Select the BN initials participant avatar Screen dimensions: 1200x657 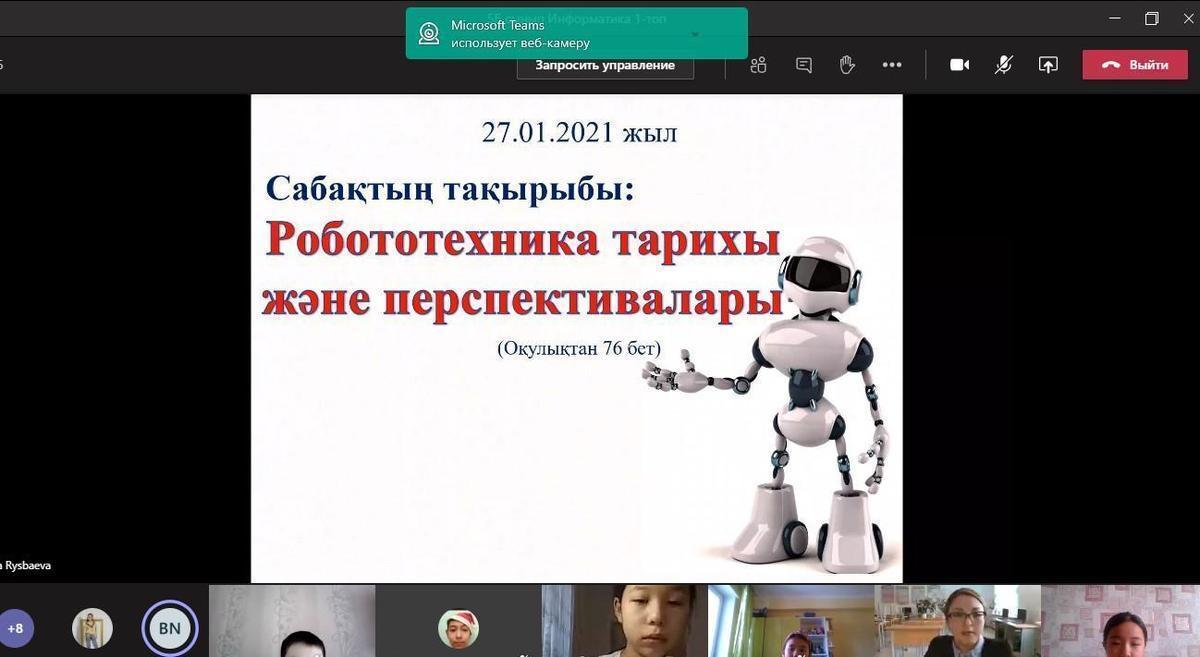[x=169, y=629]
